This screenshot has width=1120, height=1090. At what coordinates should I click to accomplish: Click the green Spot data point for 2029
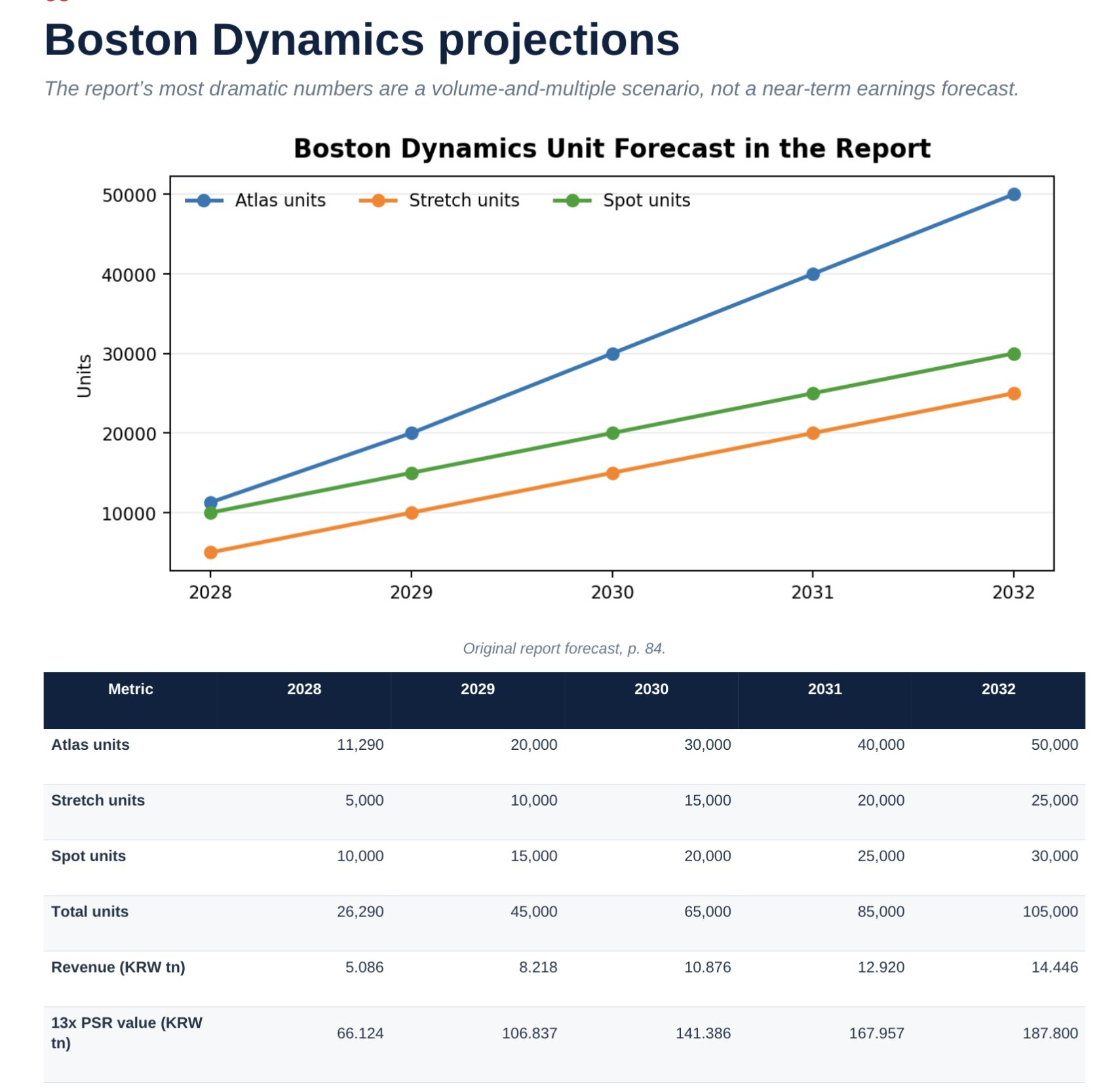point(412,473)
